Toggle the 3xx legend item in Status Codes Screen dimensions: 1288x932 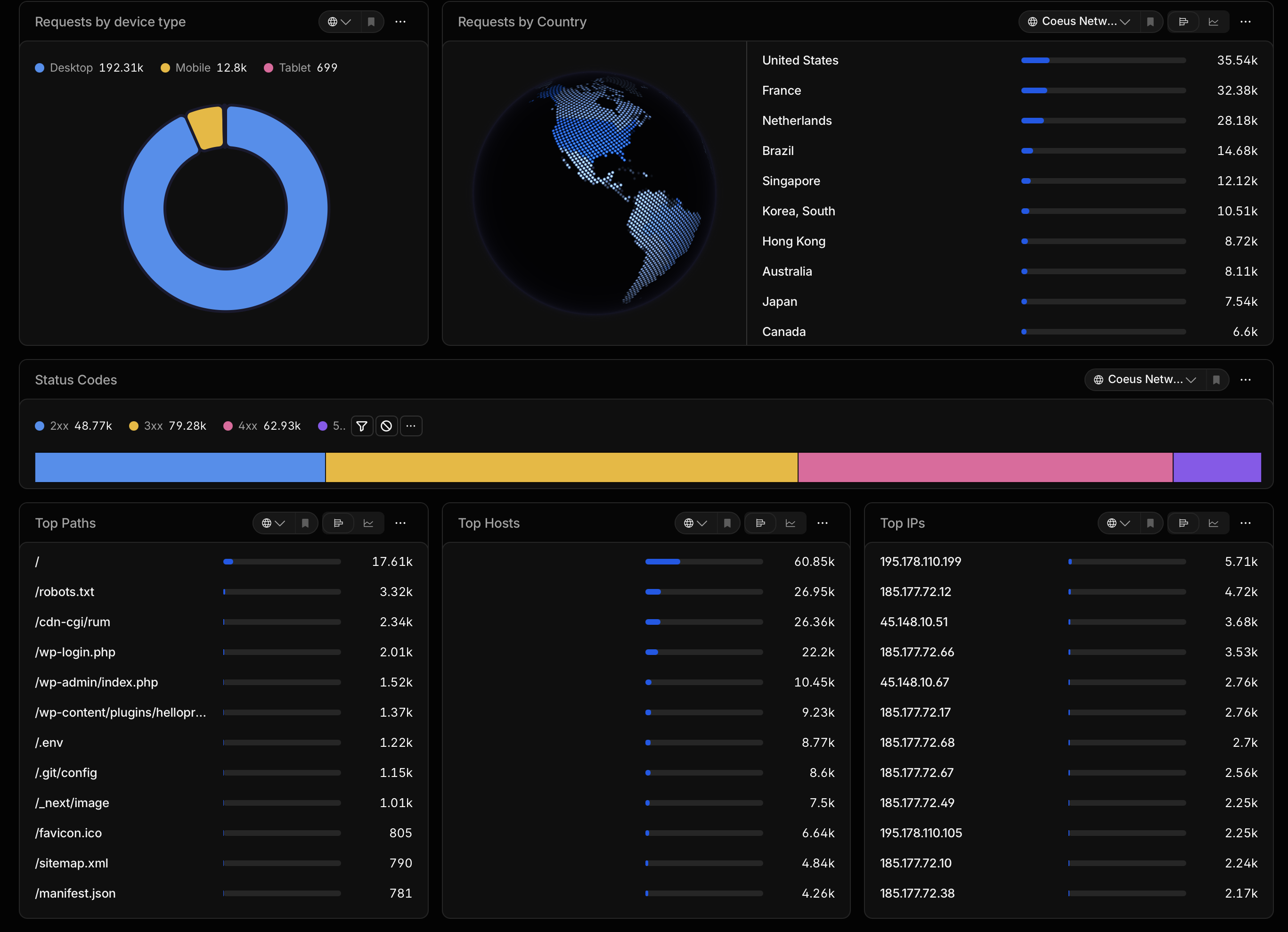click(168, 426)
